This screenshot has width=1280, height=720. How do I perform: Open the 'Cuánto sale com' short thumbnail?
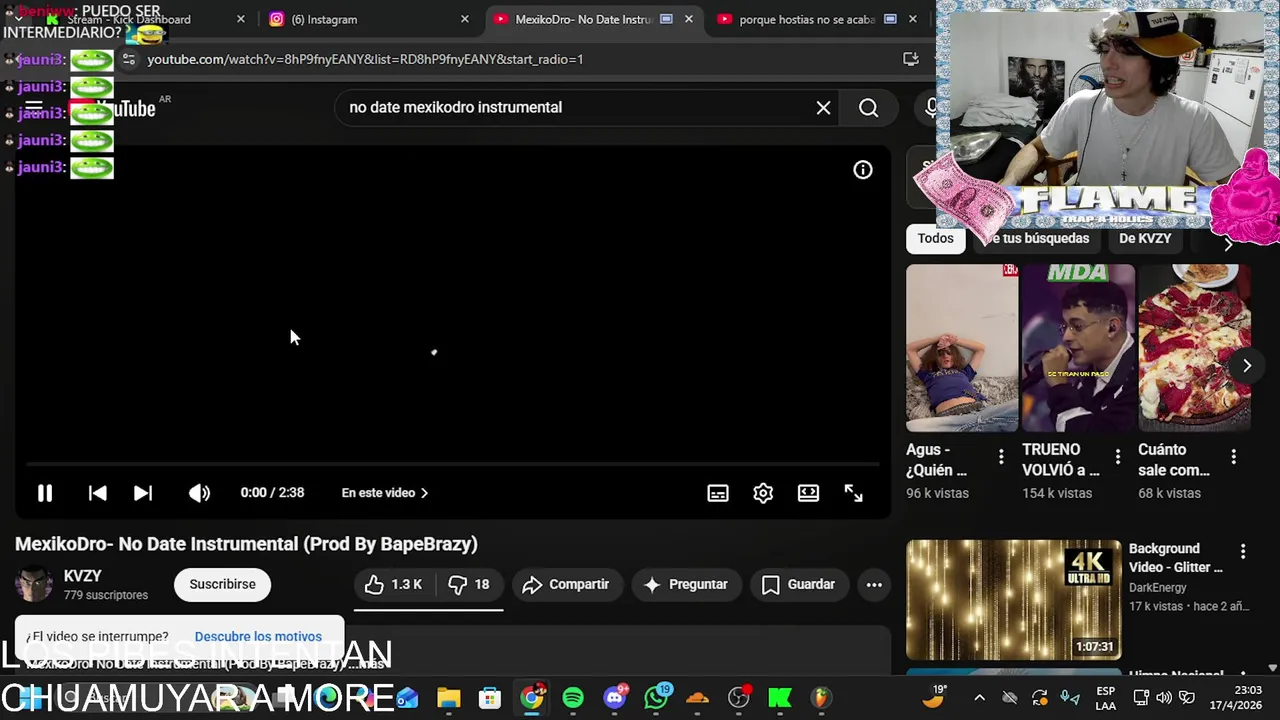1194,348
